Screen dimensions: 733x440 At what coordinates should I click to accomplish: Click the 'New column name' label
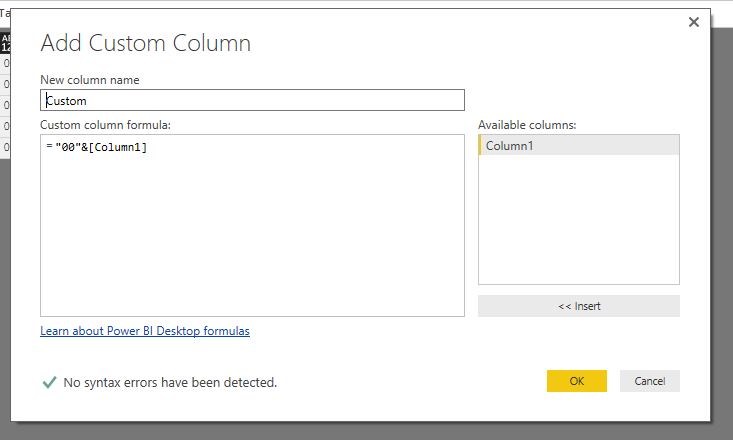tap(90, 80)
